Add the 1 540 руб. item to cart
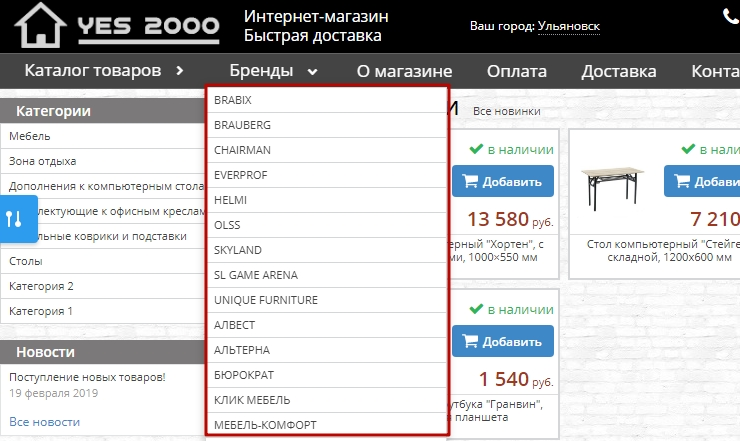Viewport: 740px width, 441px height. (503, 341)
